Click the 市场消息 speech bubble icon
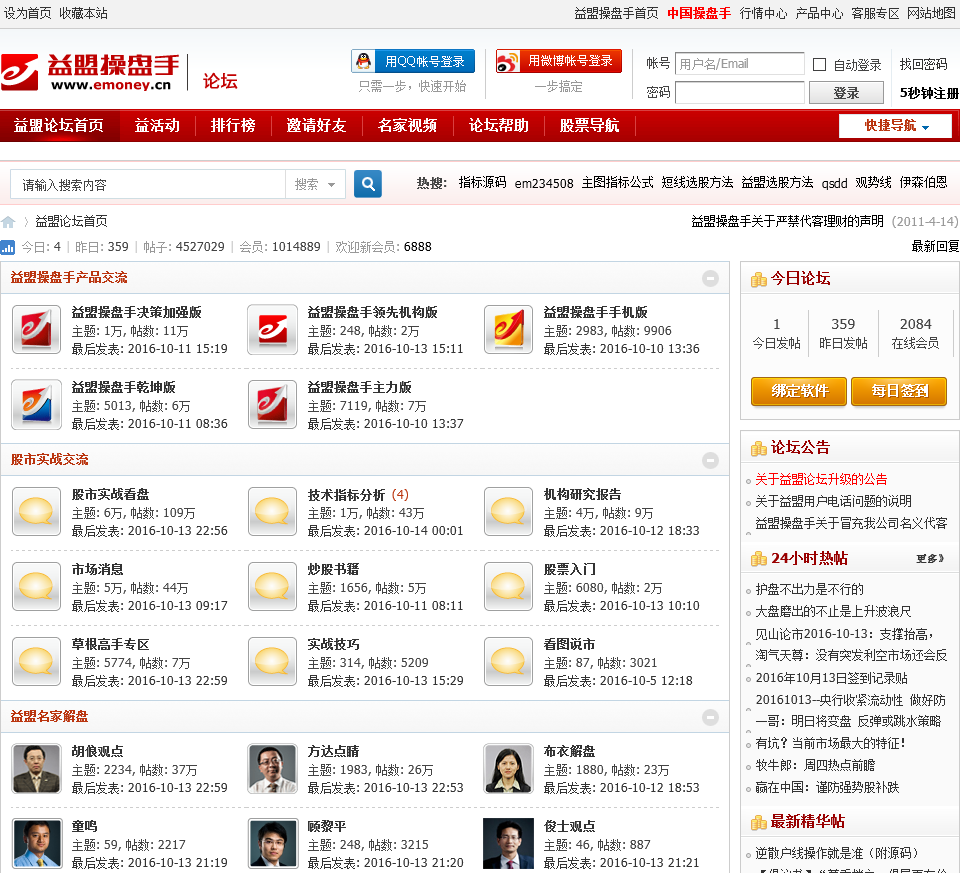The image size is (960, 873). click(36, 586)
